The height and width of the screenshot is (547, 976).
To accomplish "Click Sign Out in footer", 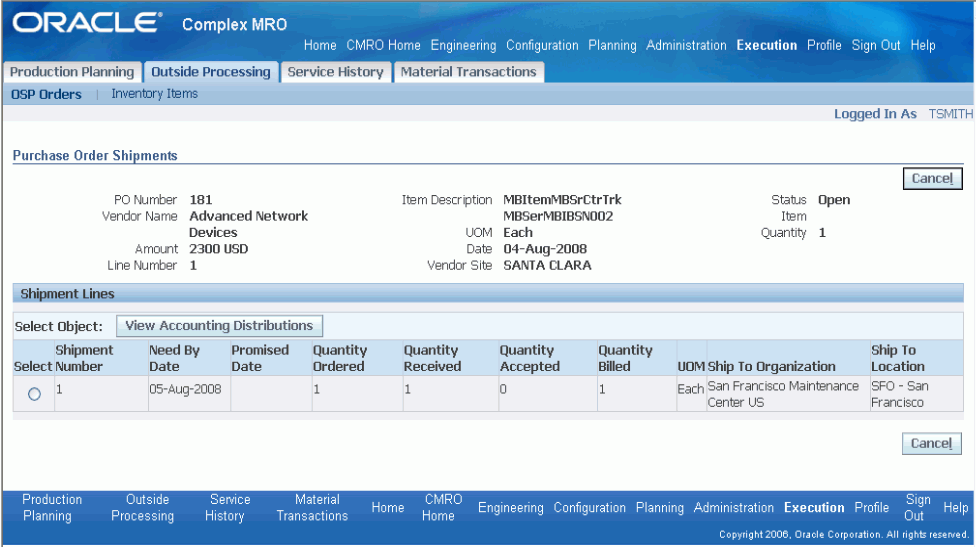I will (916, 508).
